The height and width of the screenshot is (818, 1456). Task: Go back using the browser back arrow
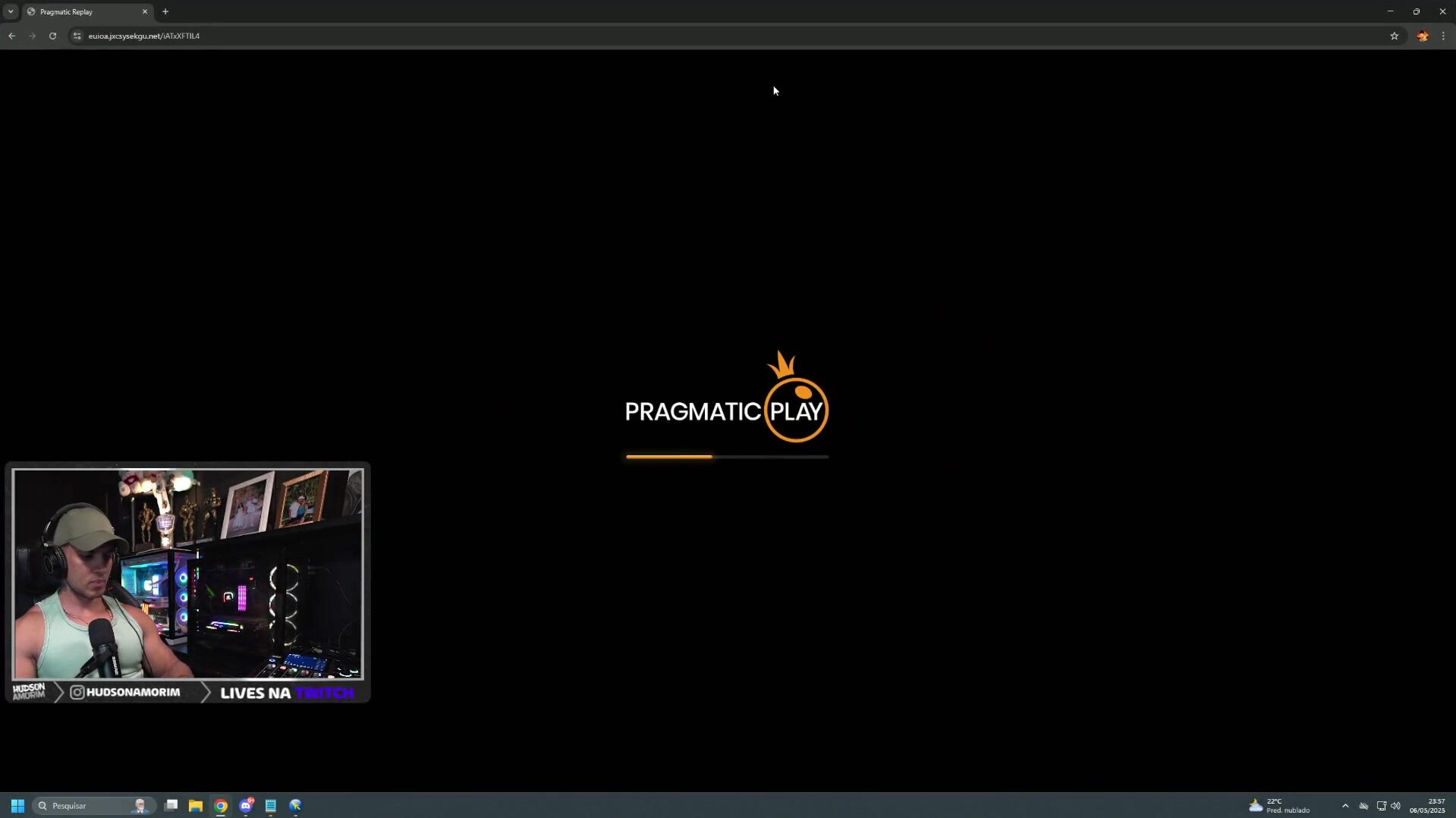(11, 36)
